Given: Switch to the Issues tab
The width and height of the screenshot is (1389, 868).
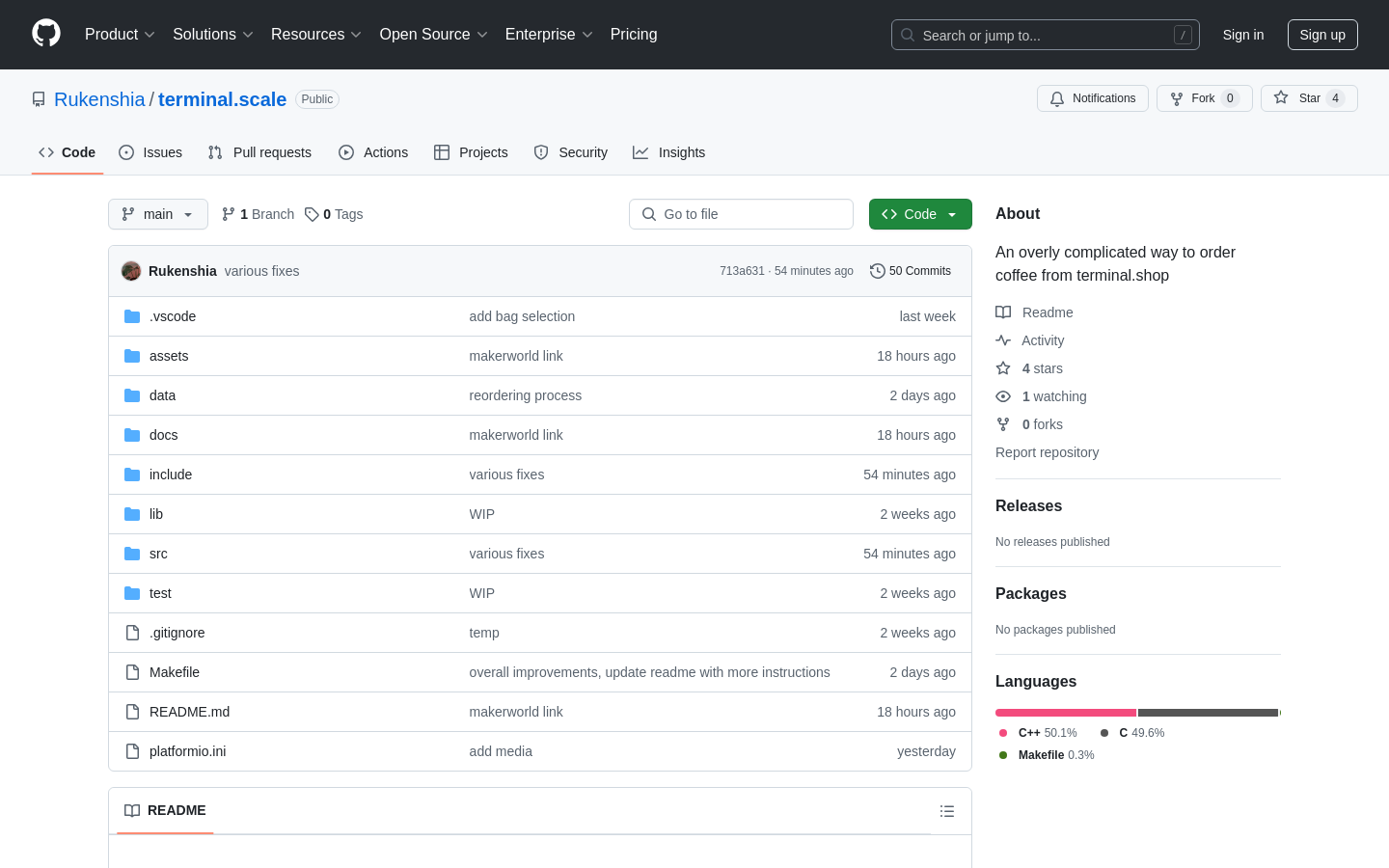Looking at the screenshot, I should tap(150, 152).
